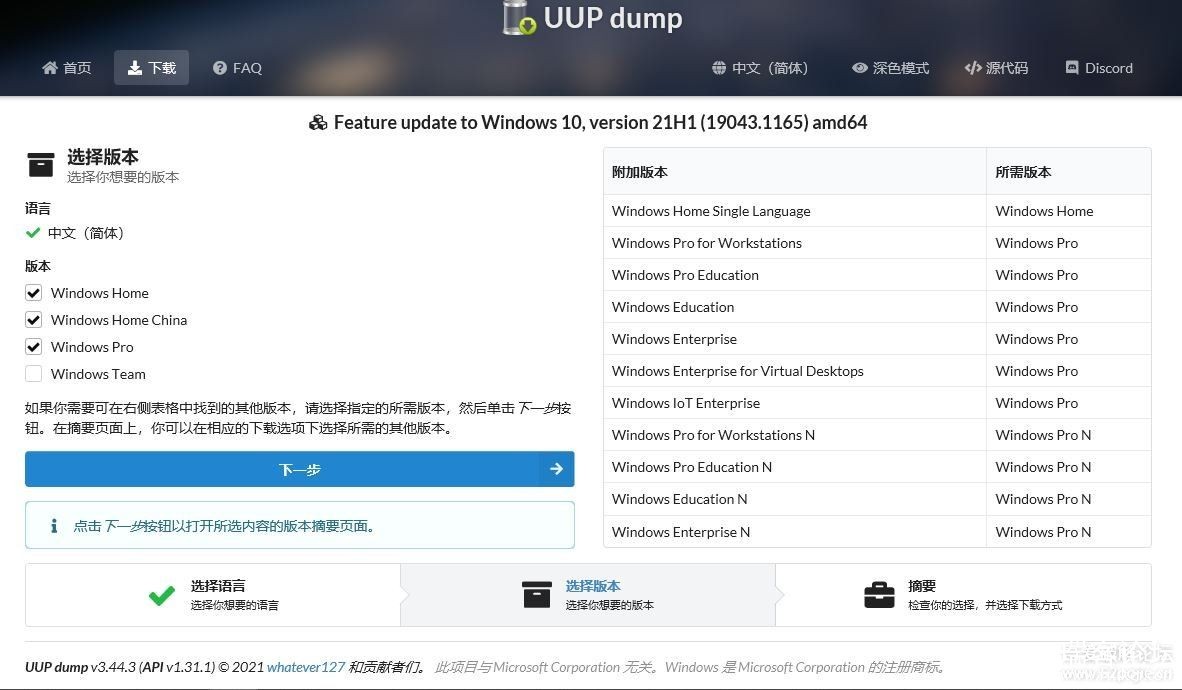Image resolution: width=1182 pixels, height=690 pixels.
Task: Click the 选择语言 step
Action: coord(213,595)
